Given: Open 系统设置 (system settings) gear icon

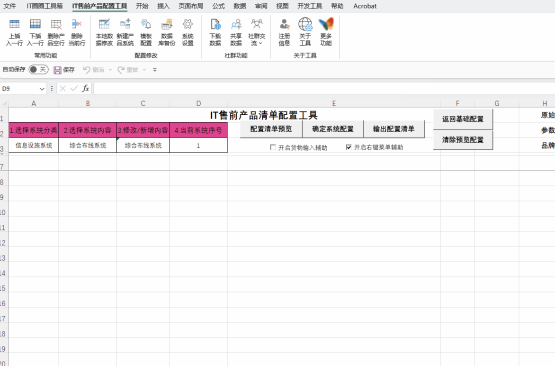Looking at the screenshot, I should (x=188, y=24).
